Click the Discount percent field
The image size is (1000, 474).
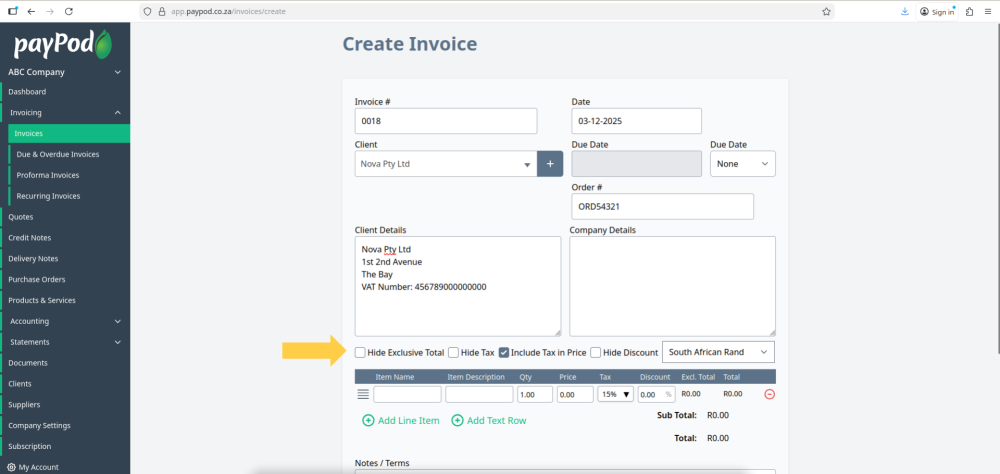(656, 394)
